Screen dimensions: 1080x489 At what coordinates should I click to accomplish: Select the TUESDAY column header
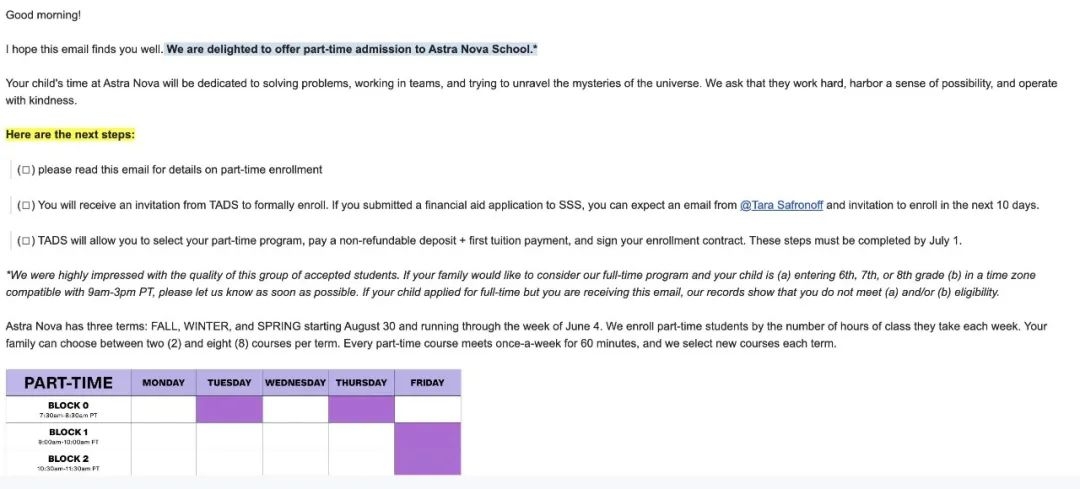[229, 383]
